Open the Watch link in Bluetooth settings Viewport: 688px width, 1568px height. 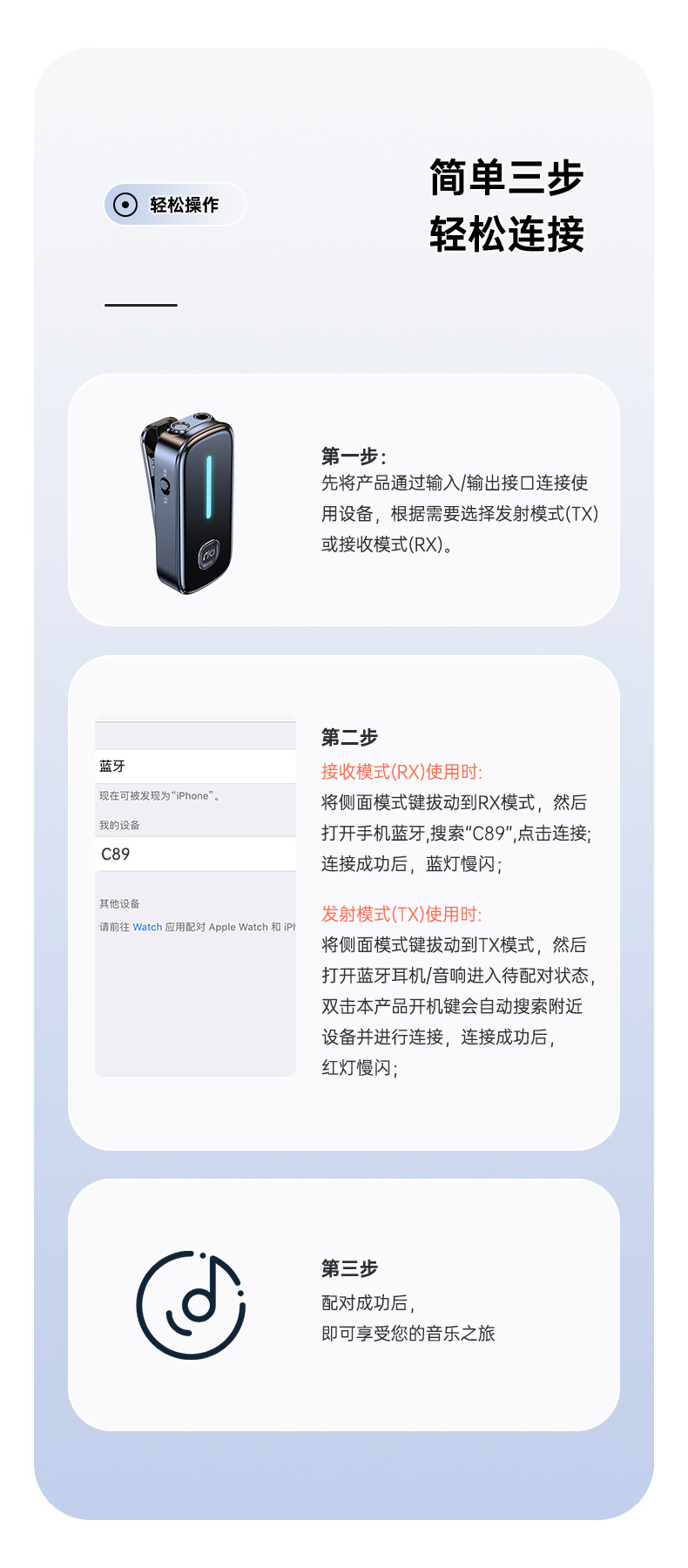147,927
